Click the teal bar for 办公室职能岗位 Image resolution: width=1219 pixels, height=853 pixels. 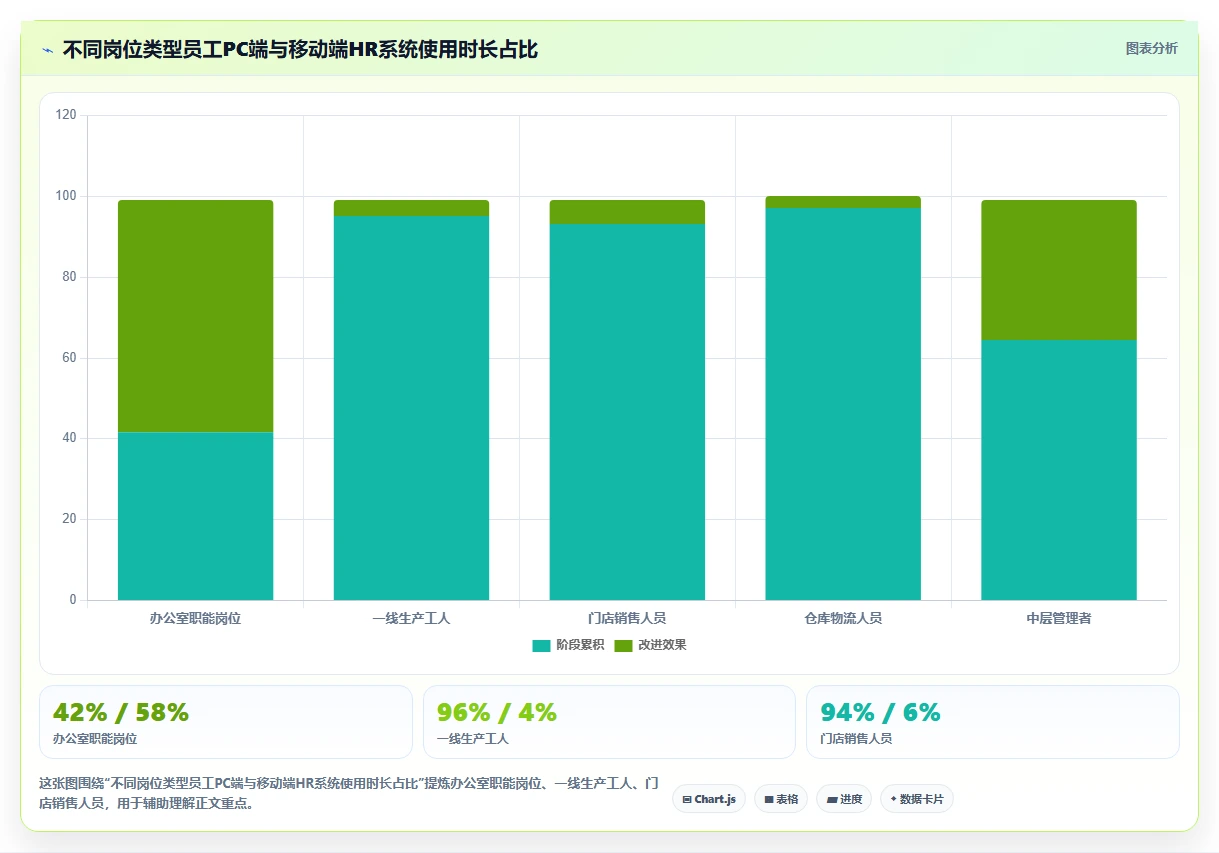pos(195,516)
